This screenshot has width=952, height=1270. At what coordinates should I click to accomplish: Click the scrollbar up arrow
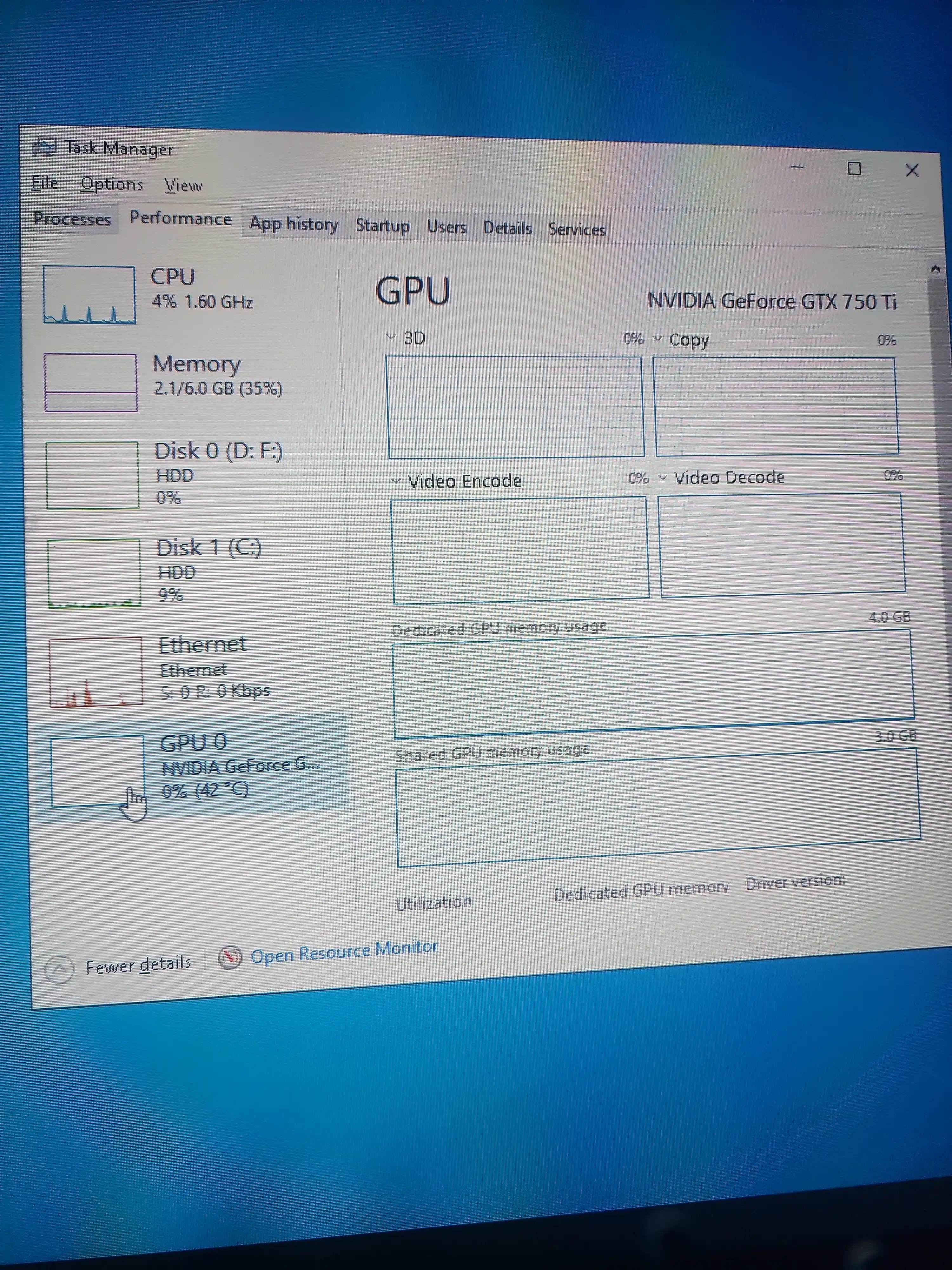click(935, 269)
